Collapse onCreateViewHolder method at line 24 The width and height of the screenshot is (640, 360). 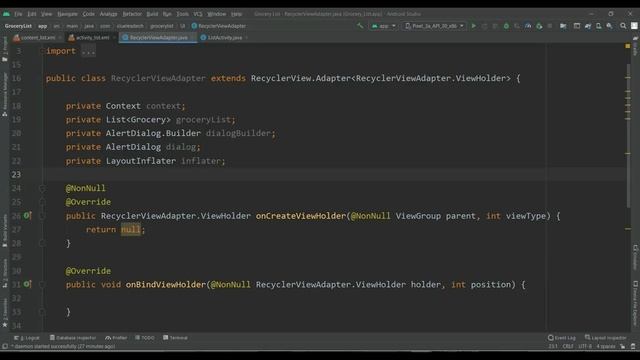[42, 188]
